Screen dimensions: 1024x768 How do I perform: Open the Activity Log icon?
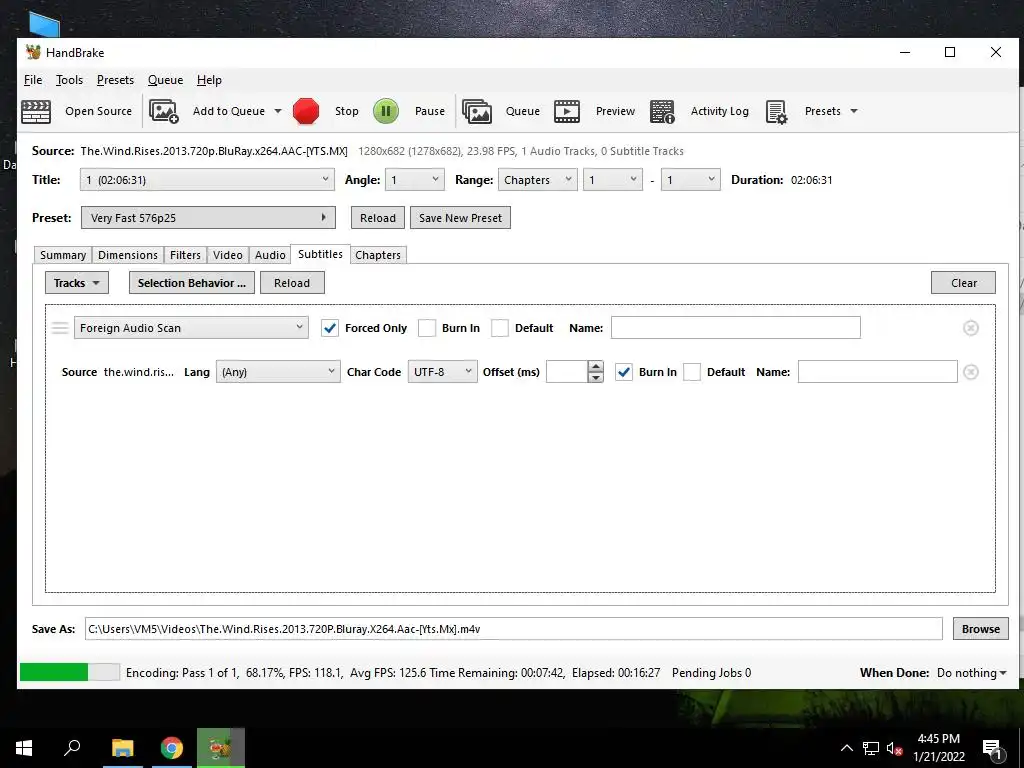(x=662, y=111)
